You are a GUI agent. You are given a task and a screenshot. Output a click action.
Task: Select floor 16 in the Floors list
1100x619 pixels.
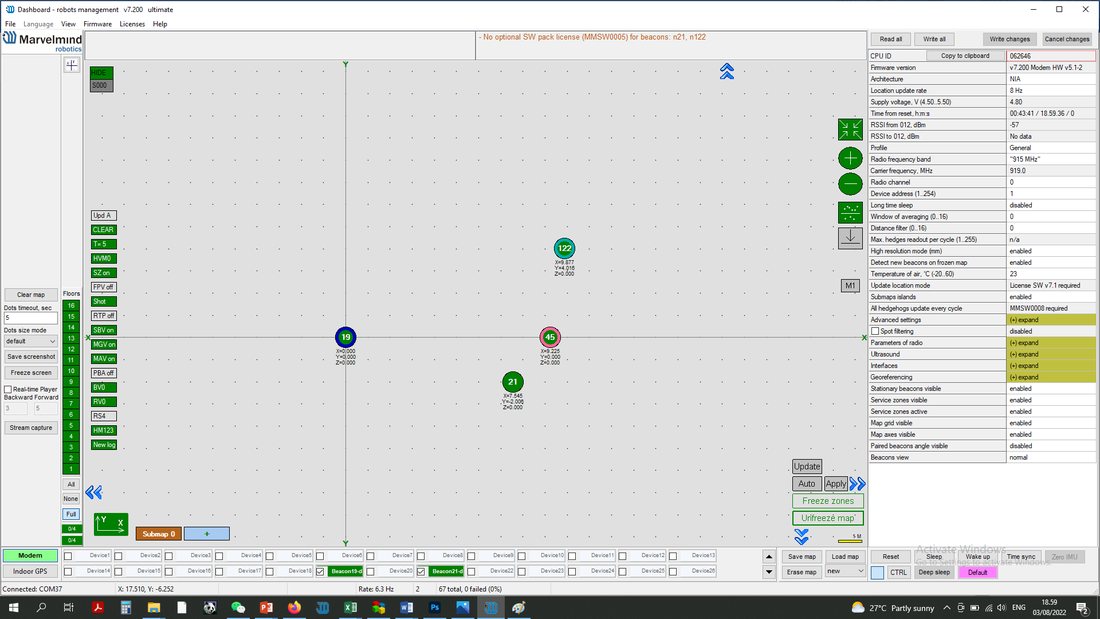coord(71,306)
